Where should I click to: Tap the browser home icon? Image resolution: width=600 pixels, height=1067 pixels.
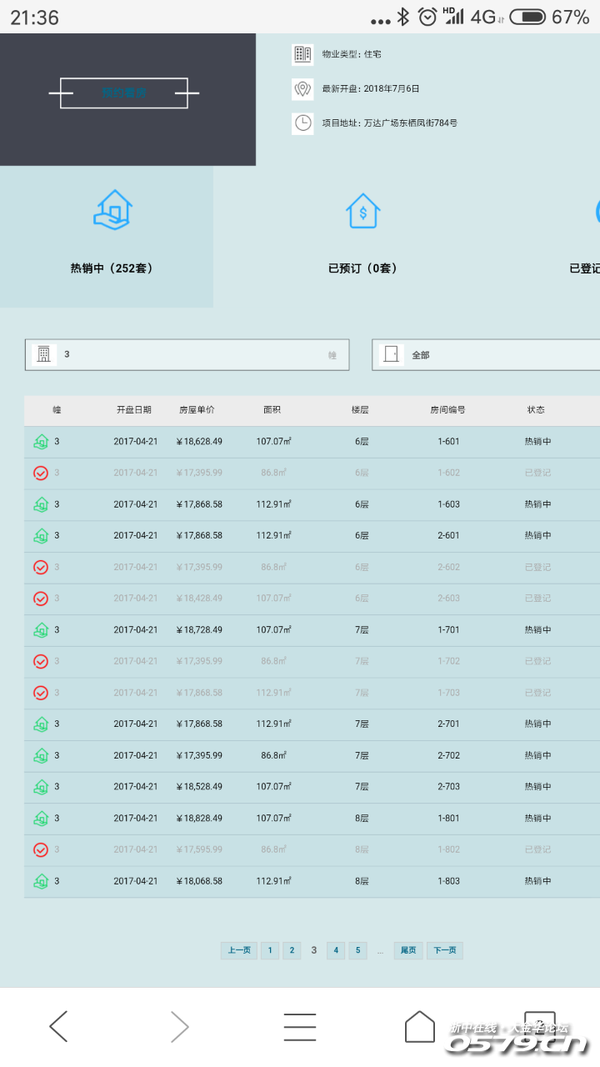click(419, 1026)
